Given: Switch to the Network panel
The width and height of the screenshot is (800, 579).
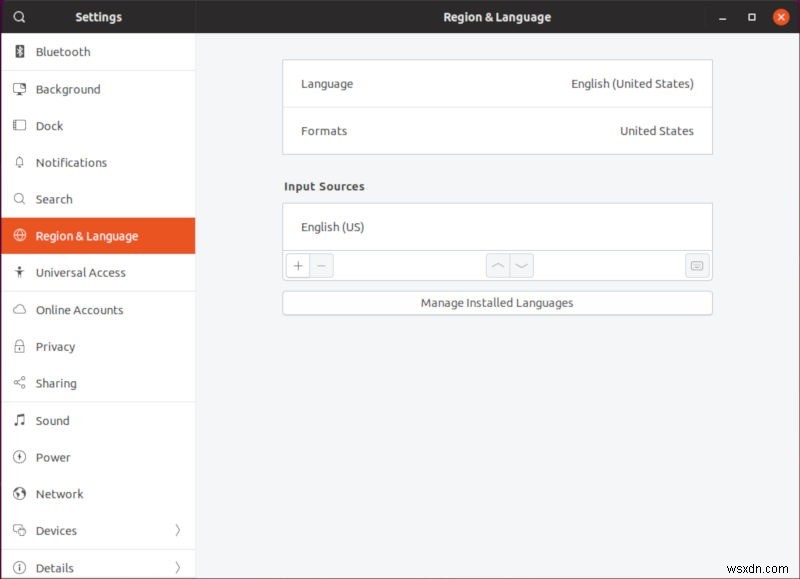Looking at the screenshot, I should tap(59, 494).
